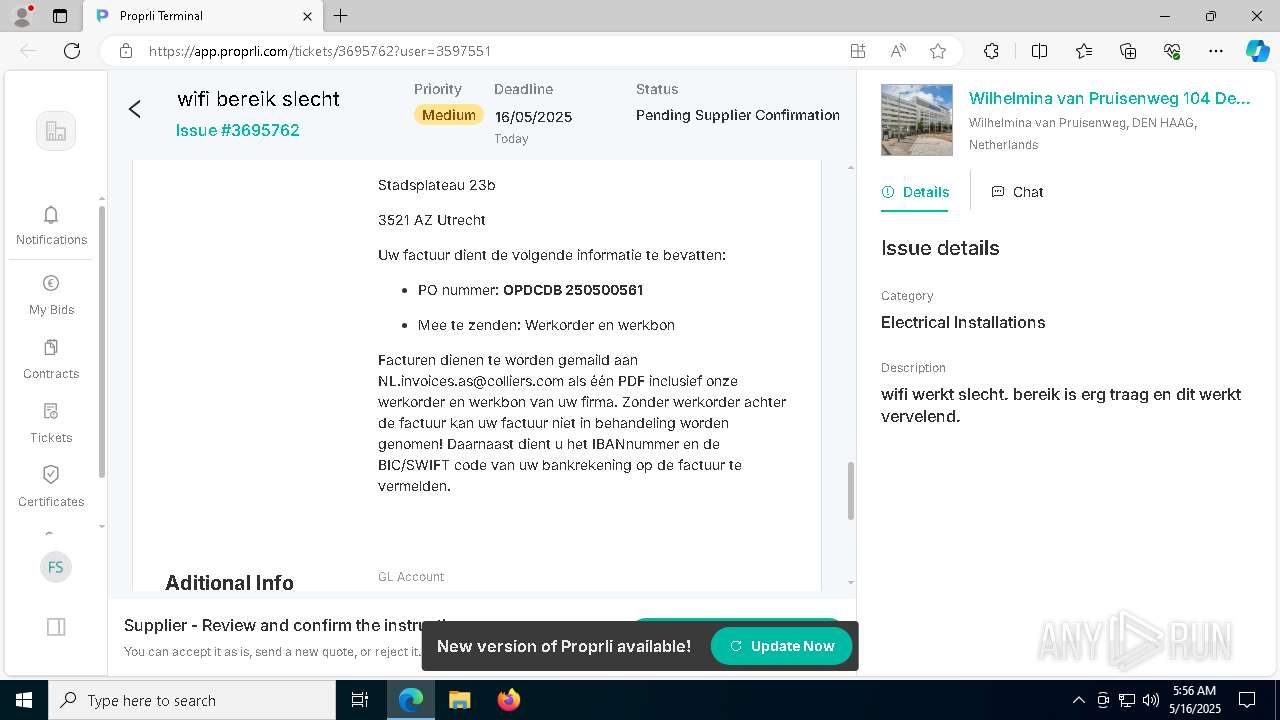Click Update Now button

point(781,646)
